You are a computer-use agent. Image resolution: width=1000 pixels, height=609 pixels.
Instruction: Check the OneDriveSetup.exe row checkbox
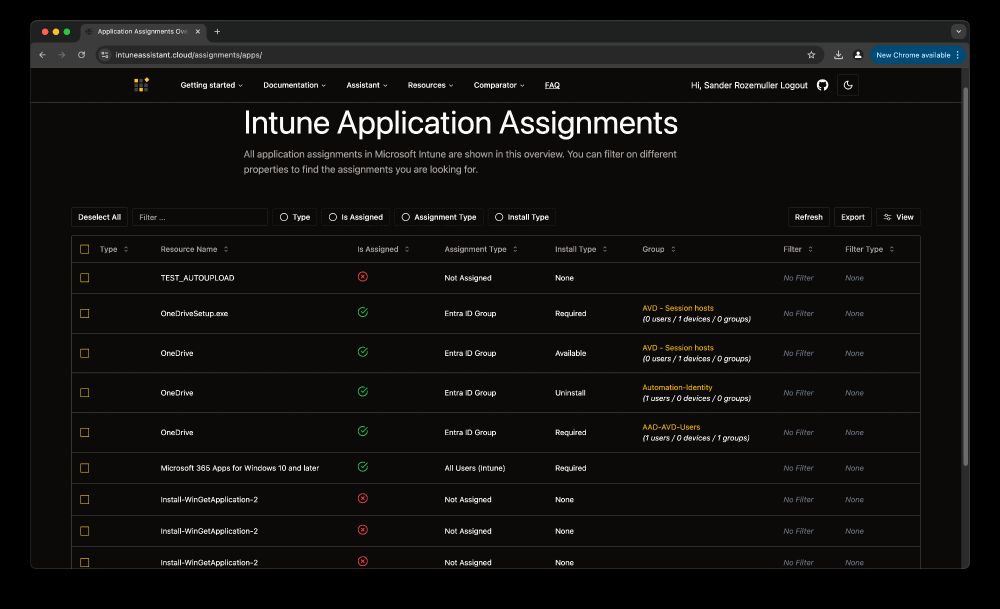pos(84,314)
